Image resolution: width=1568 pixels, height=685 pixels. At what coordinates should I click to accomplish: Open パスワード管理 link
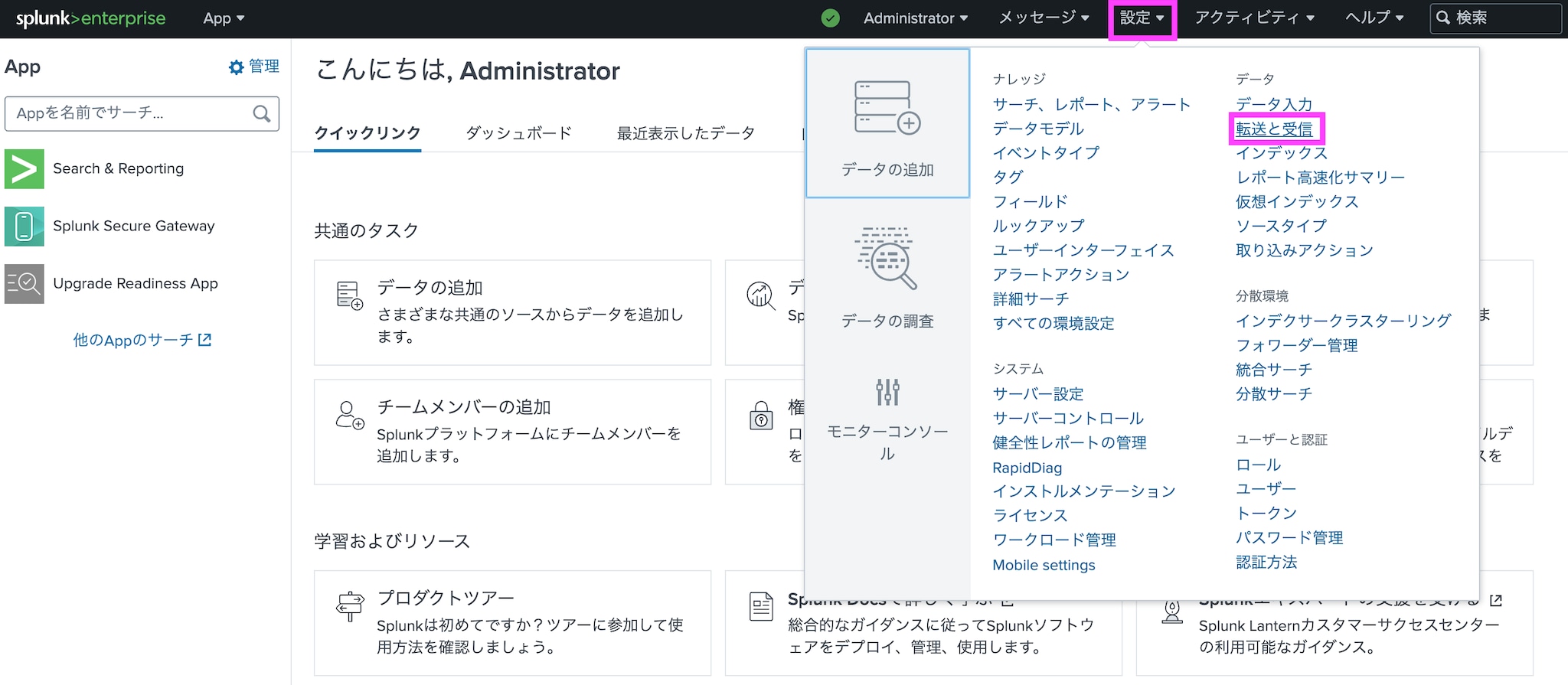[1289, 538]
